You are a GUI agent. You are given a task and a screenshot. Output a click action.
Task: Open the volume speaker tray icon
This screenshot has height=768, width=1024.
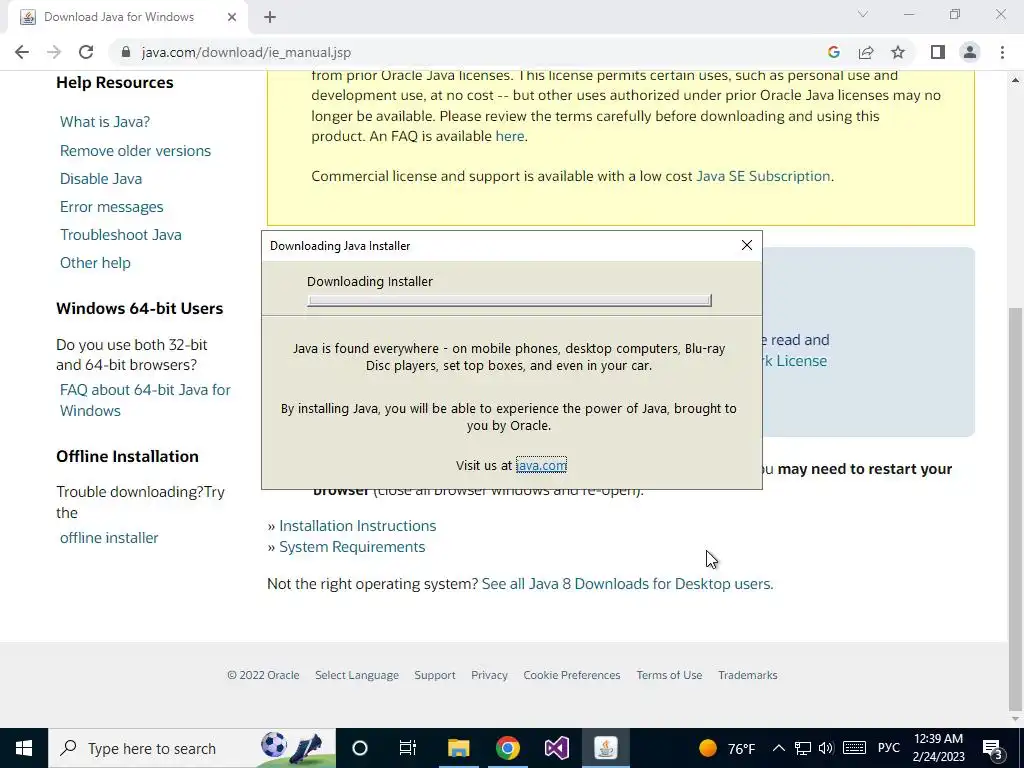point(826,748)
